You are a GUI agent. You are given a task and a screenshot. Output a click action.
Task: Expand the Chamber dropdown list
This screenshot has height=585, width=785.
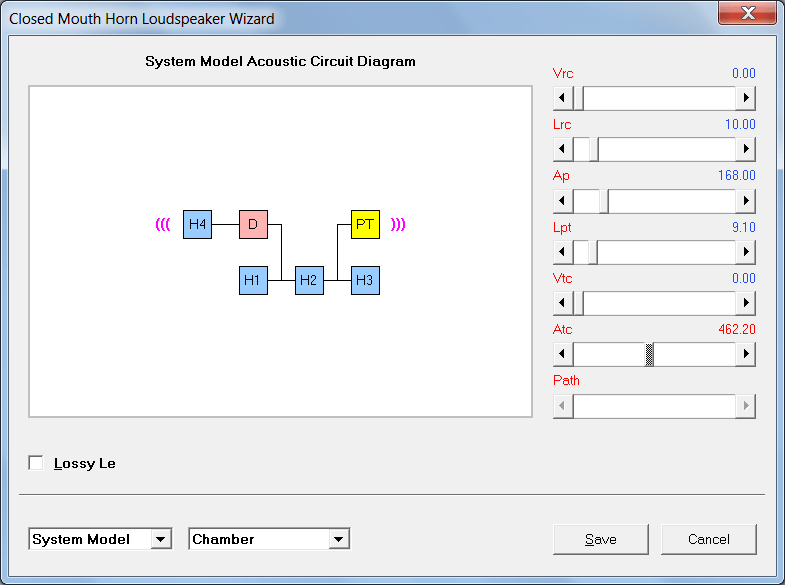point(339,539)
